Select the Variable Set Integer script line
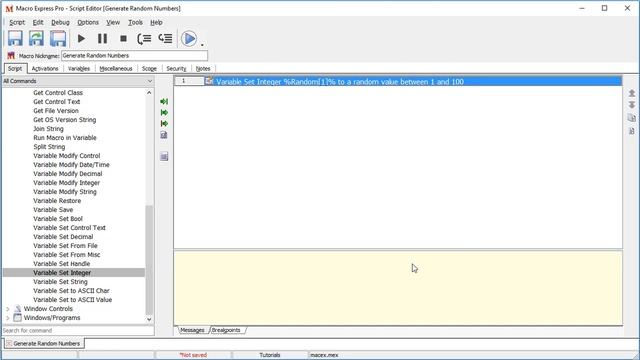Image resolution: width=640 pixels, height=360 pixels. pos(398,82)
